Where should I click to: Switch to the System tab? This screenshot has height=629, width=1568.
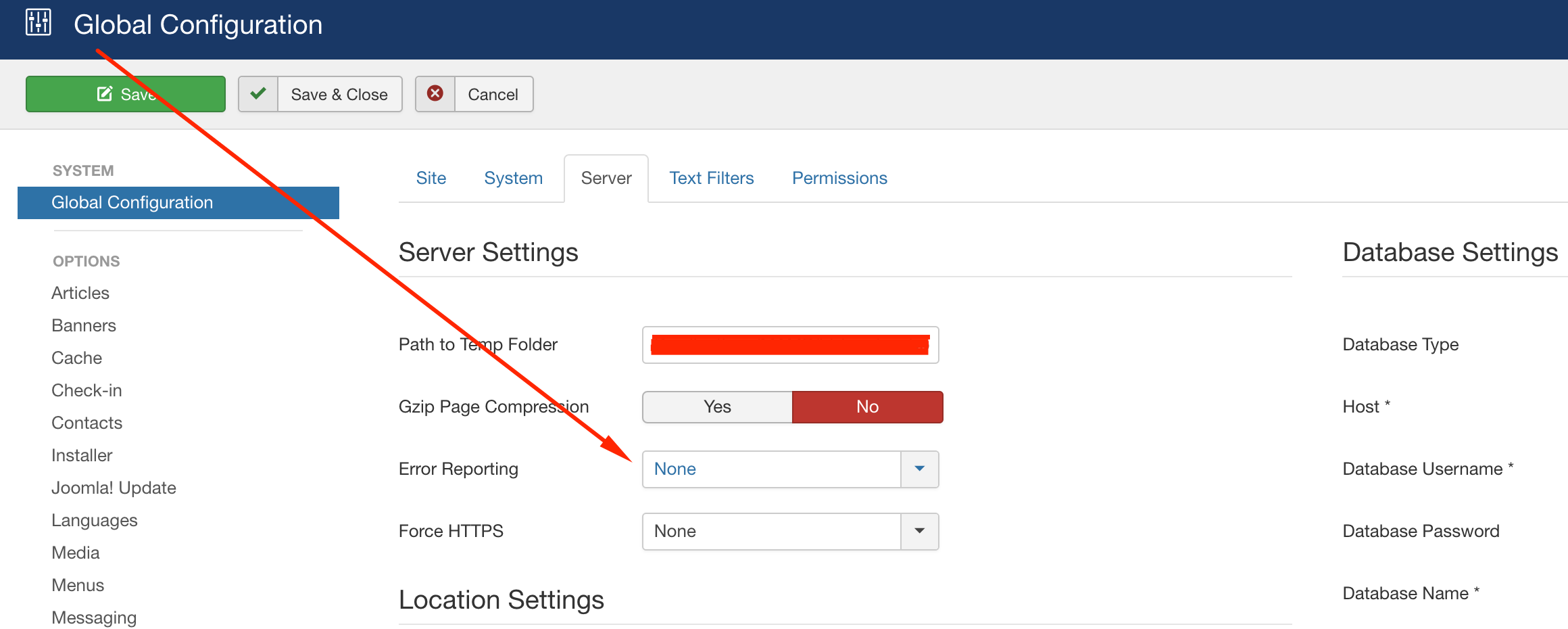point(513,178)
